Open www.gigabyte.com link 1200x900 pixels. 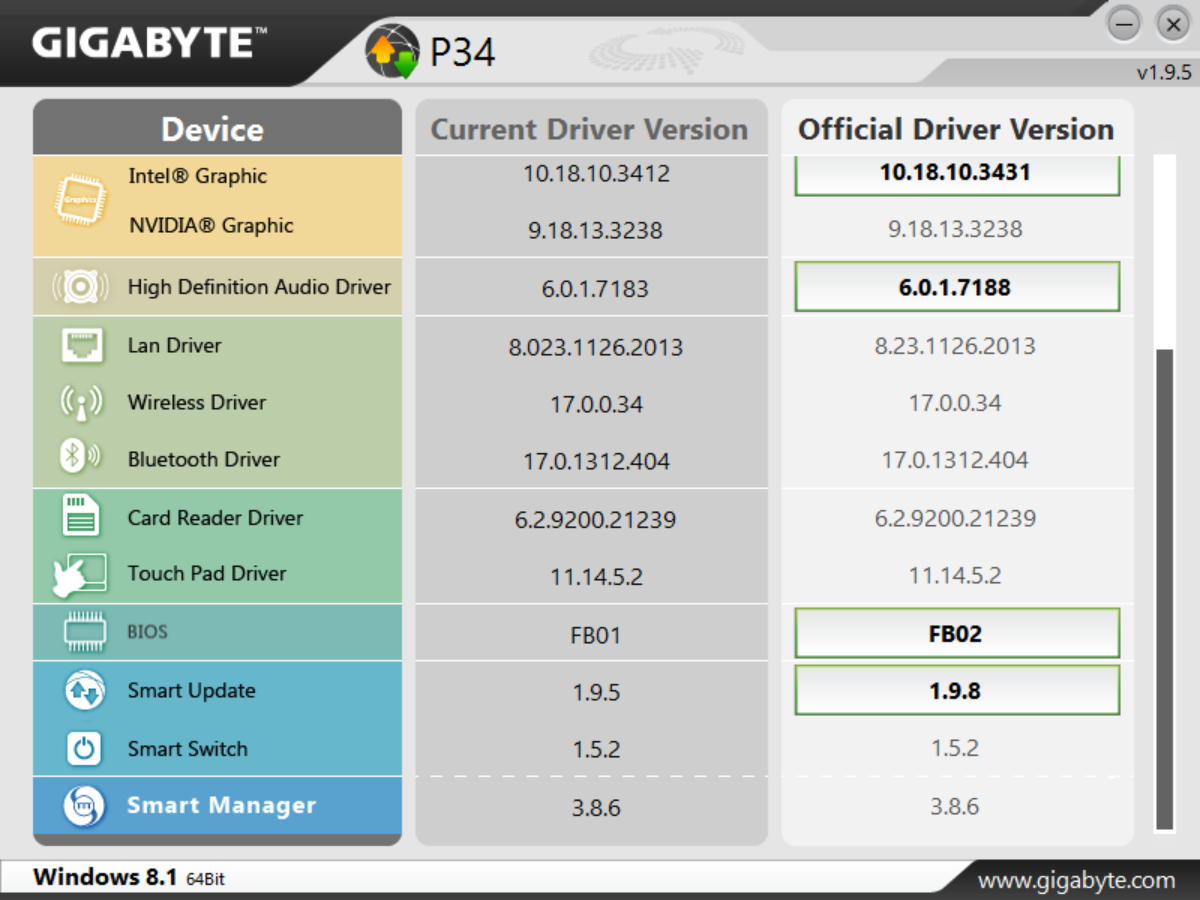pos(1076,880)
